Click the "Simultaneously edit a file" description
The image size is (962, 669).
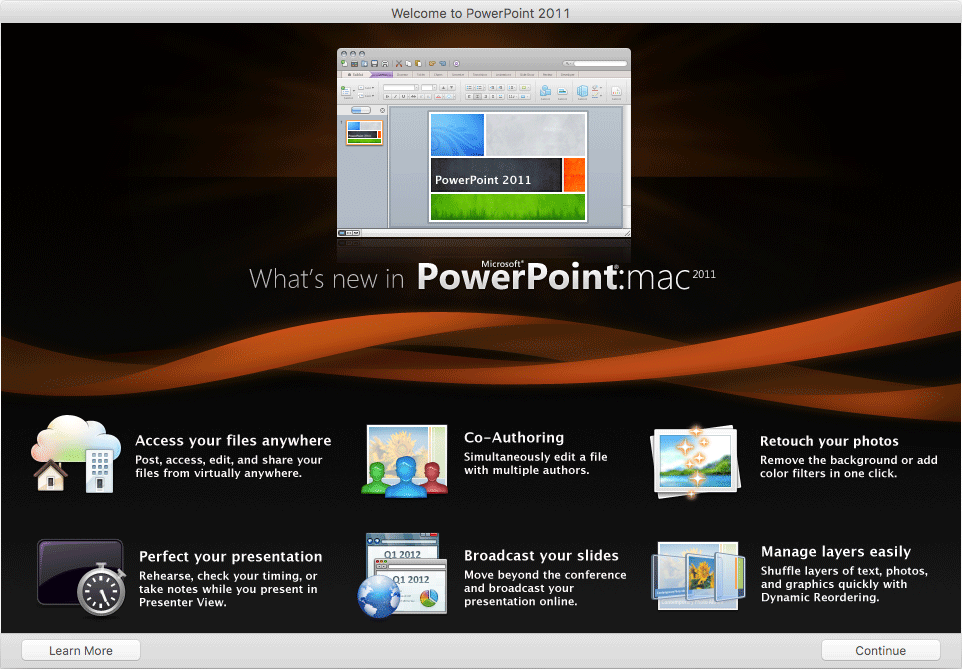coord(536,463)
